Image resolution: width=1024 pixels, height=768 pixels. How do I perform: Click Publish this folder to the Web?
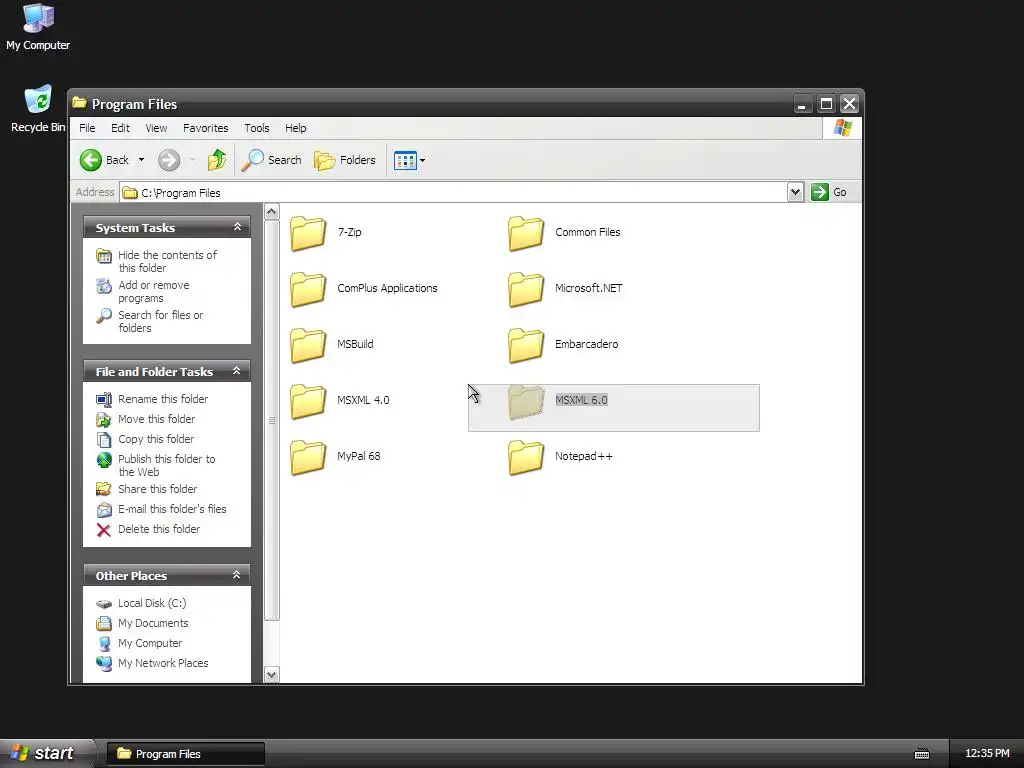tap(167, 466)
